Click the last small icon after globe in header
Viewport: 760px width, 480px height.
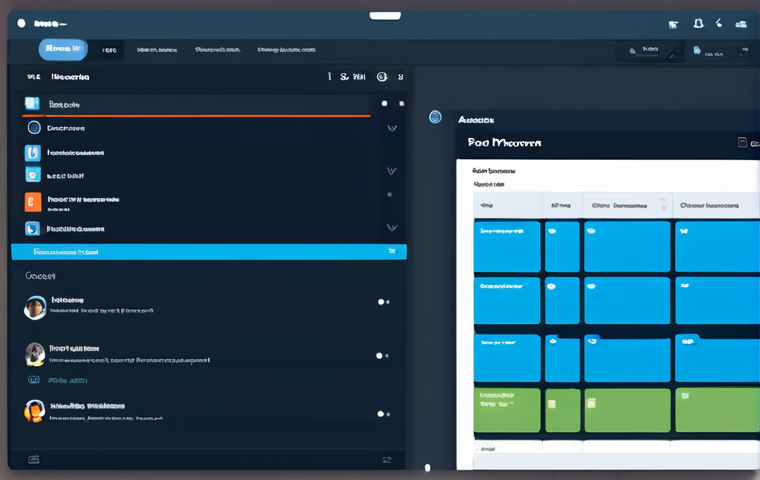pyautogui.click(x=400, y=77)
